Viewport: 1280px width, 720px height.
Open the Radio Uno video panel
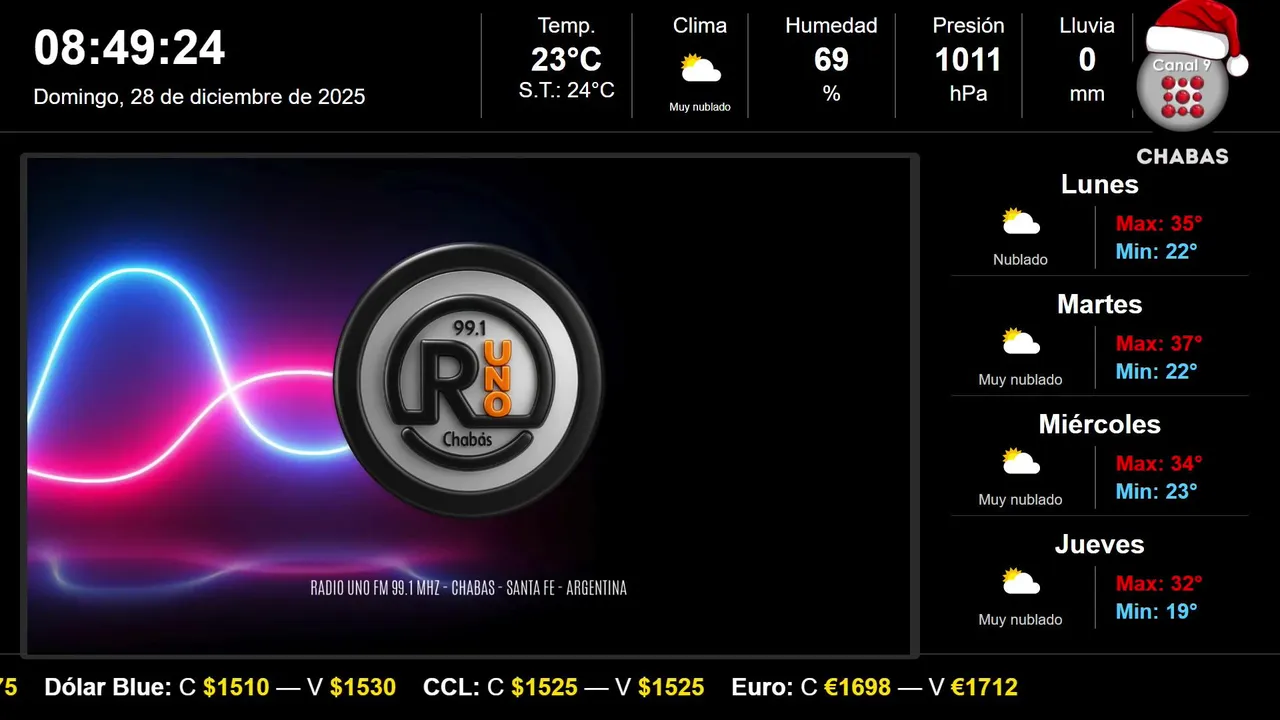tap(470, 406)
